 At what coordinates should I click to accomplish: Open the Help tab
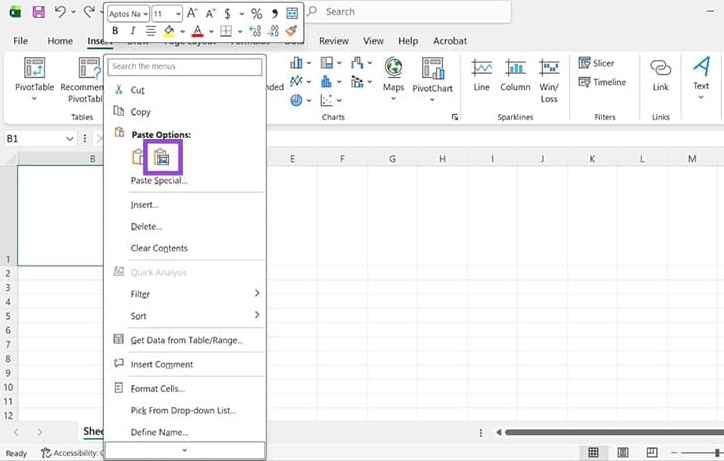408,41
